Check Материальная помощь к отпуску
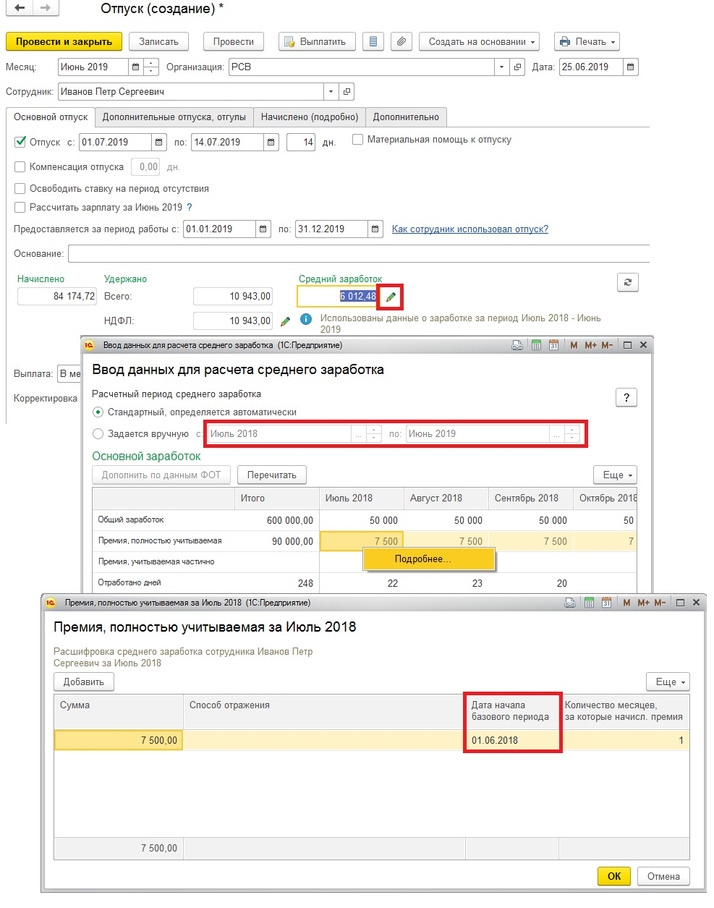 358,140
